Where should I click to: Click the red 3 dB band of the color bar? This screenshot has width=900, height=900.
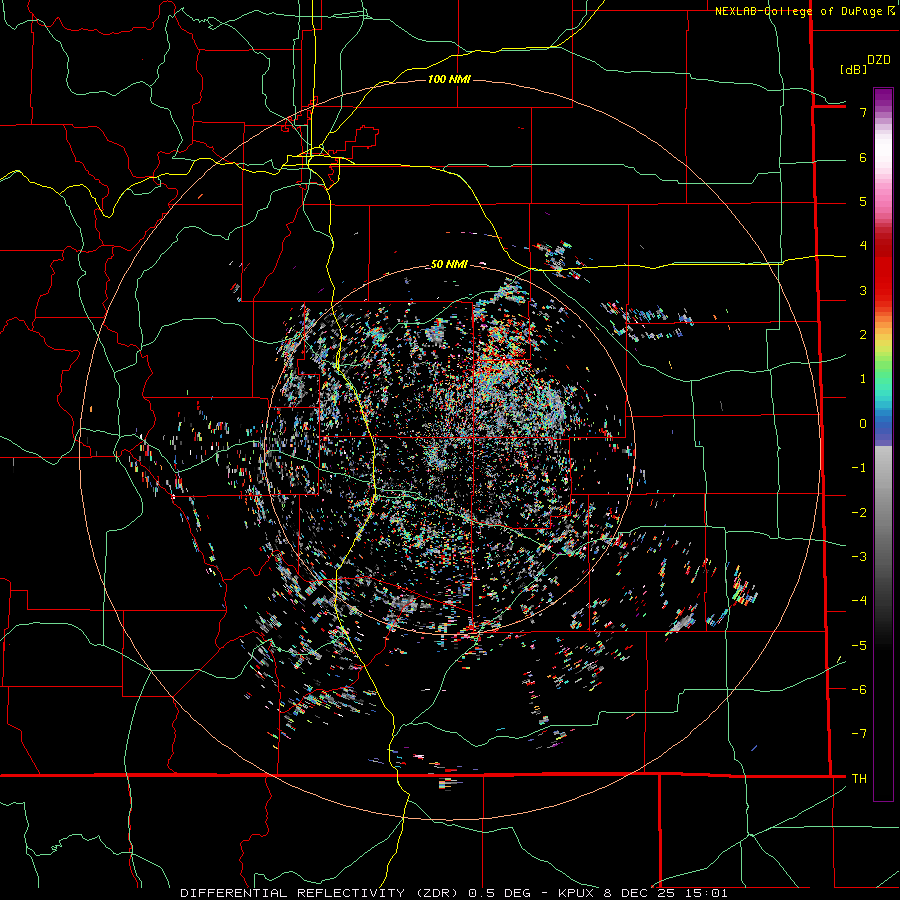click(883, 290)
